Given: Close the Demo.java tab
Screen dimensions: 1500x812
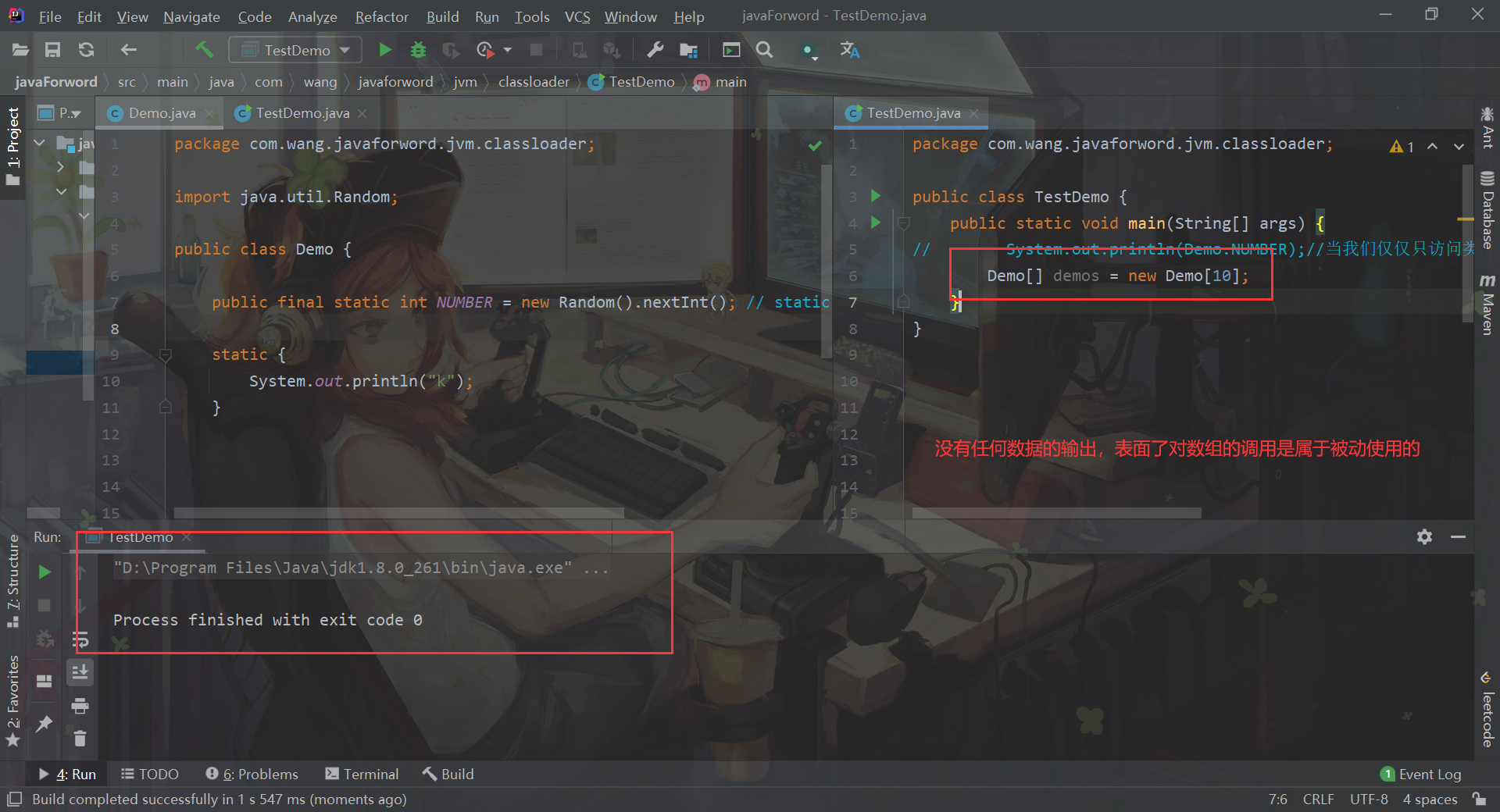Looking at the screenshot, I should (209, 113).
